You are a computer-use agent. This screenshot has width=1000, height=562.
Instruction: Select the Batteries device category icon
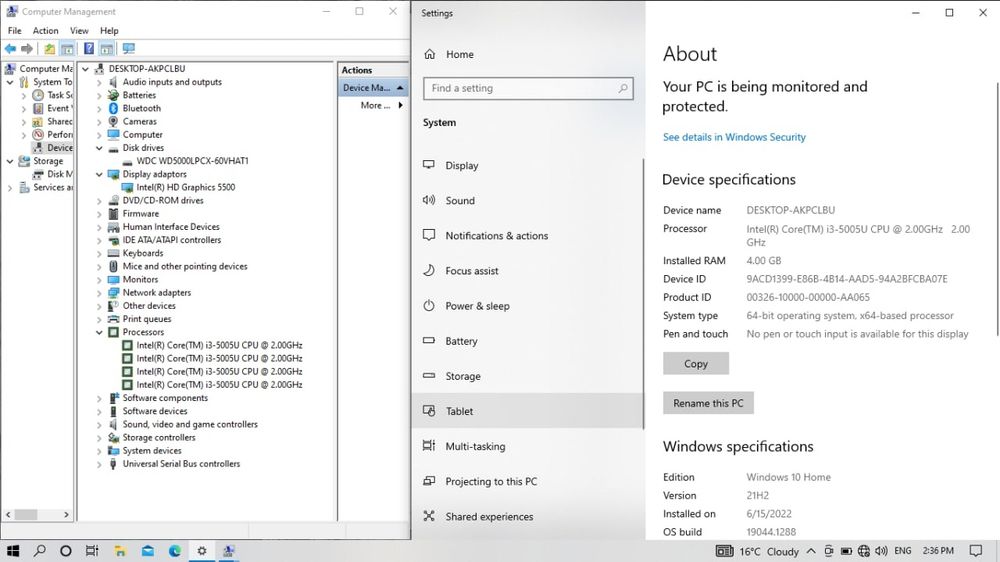[114, 95]
